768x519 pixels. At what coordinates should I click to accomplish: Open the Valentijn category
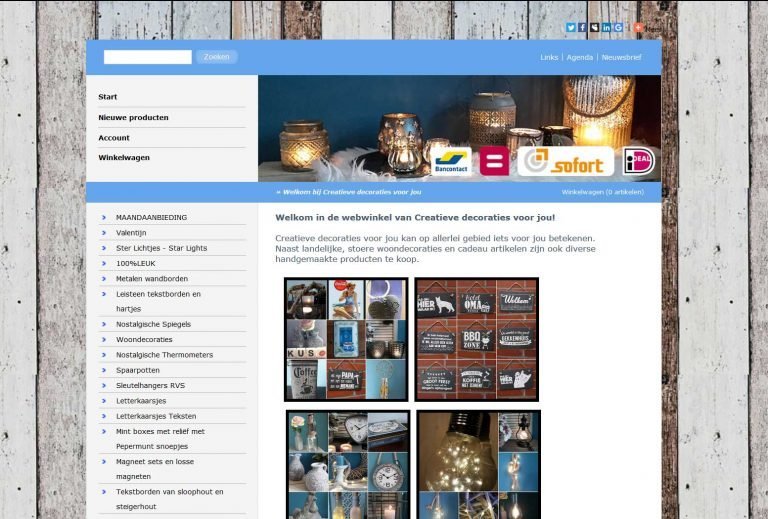click(x=131, y=233)
